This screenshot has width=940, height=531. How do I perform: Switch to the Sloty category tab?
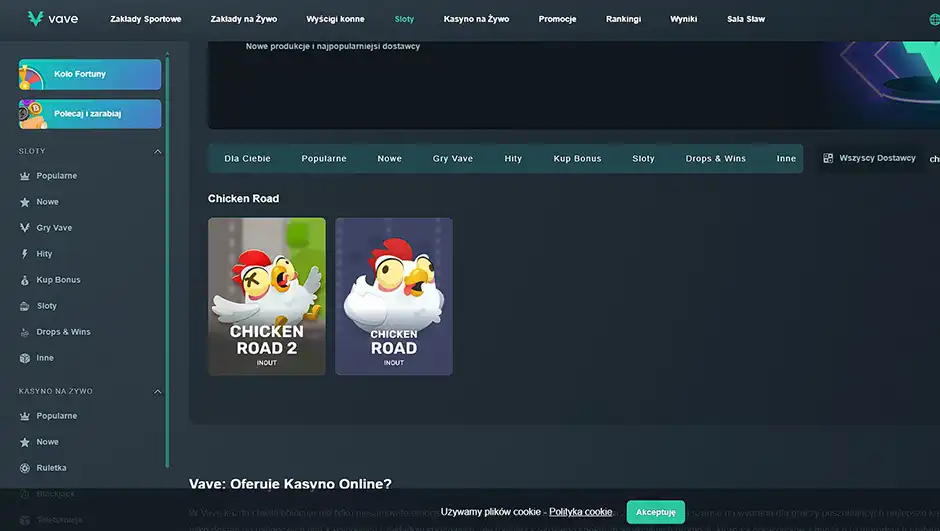pyautogui.click(x=643, y=159)
